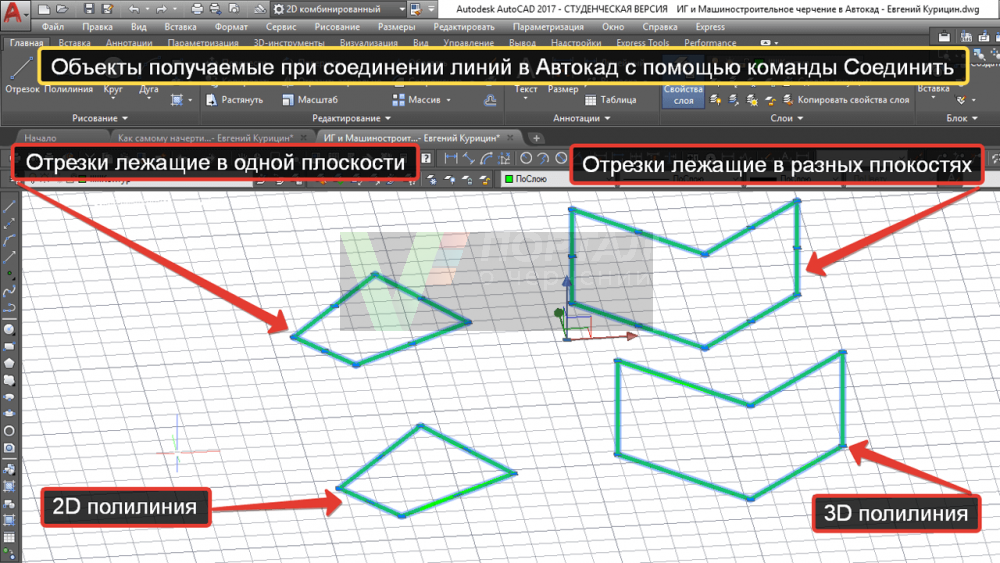Click the Текст annotation tool
The width and height of the screenshot is (1000, 563).
pos(526,89)
